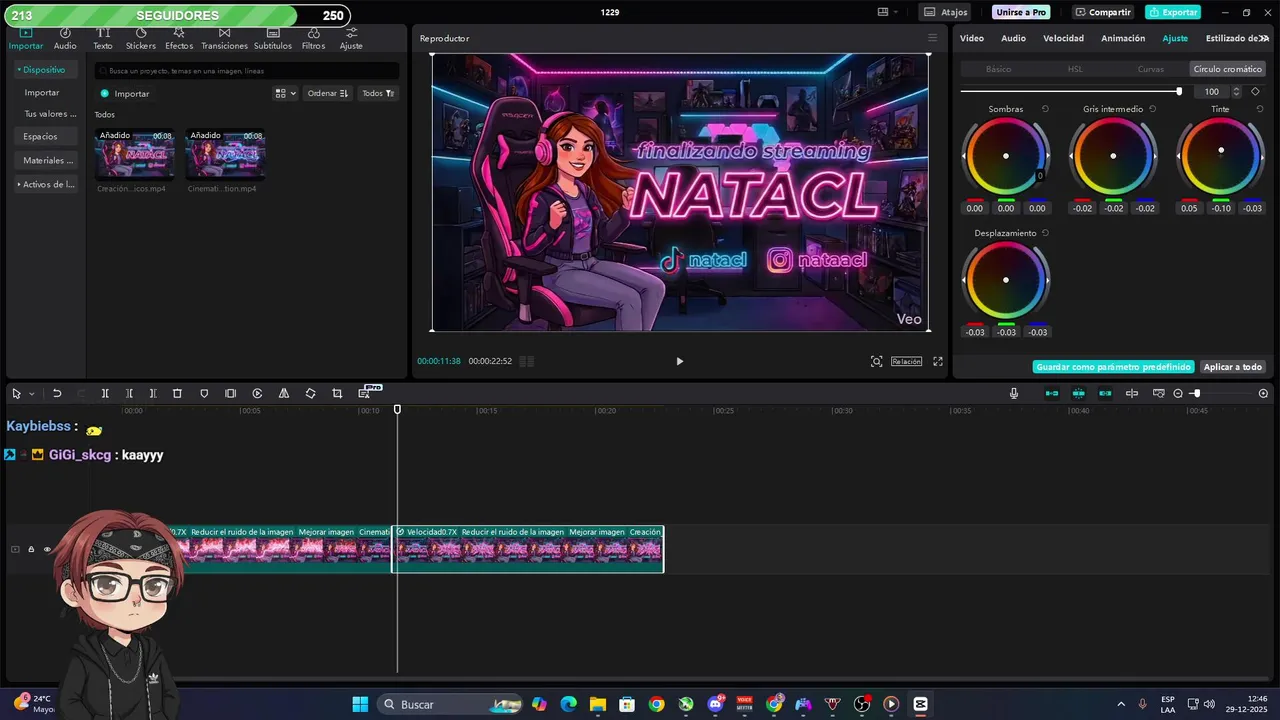Image resolution: width=1280 pixels, height=720 pixels.
Task: Switch to the Velocidad tab
Action: pos(1063,38)
